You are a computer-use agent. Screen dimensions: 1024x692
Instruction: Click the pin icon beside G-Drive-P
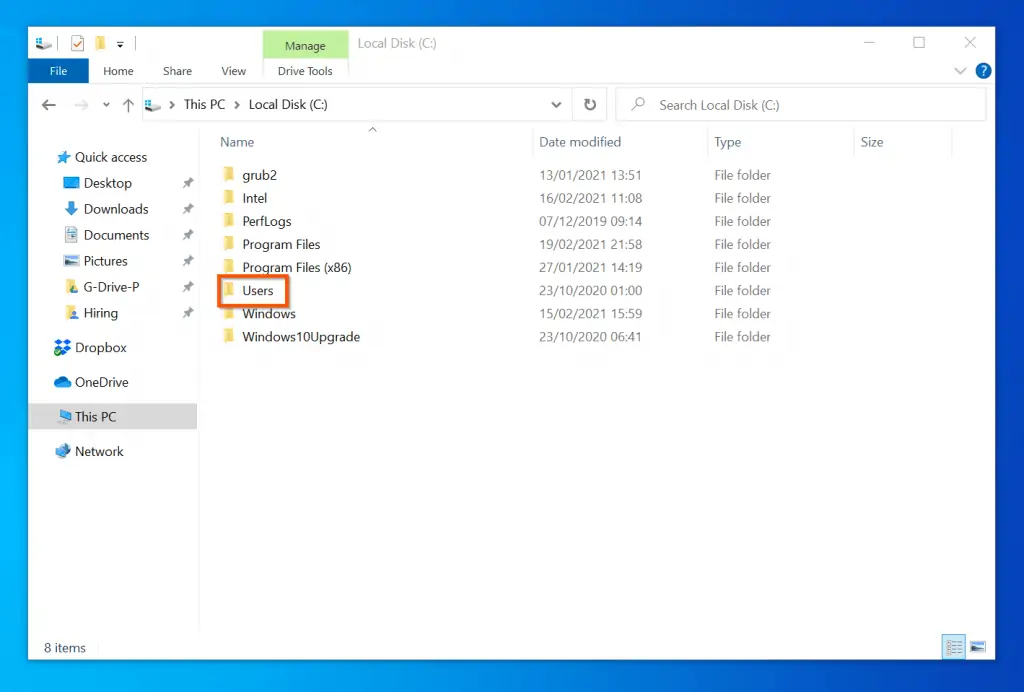point(187,287)
